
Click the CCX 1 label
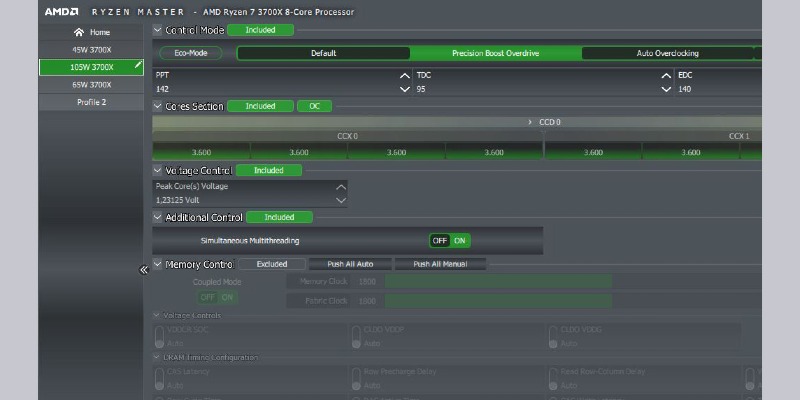tap(739, 137)
